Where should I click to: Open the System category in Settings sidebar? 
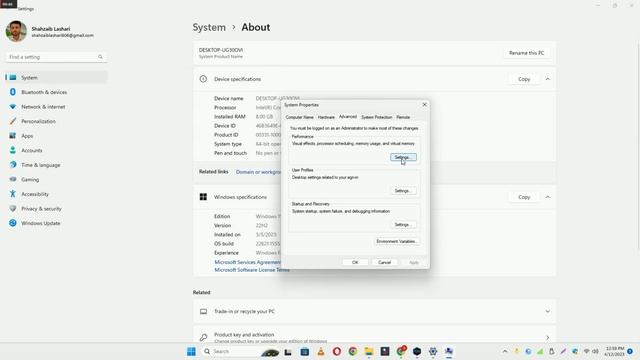pos(56,78)
